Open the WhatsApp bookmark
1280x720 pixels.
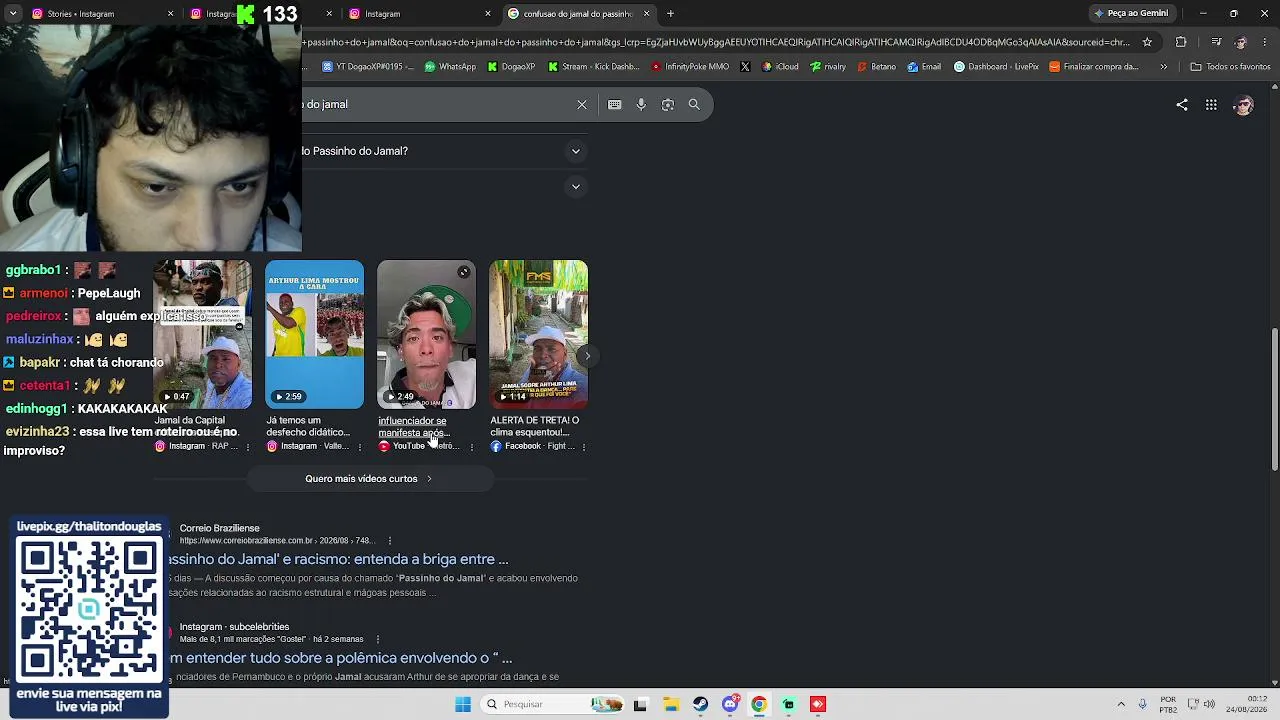[450, 67]
